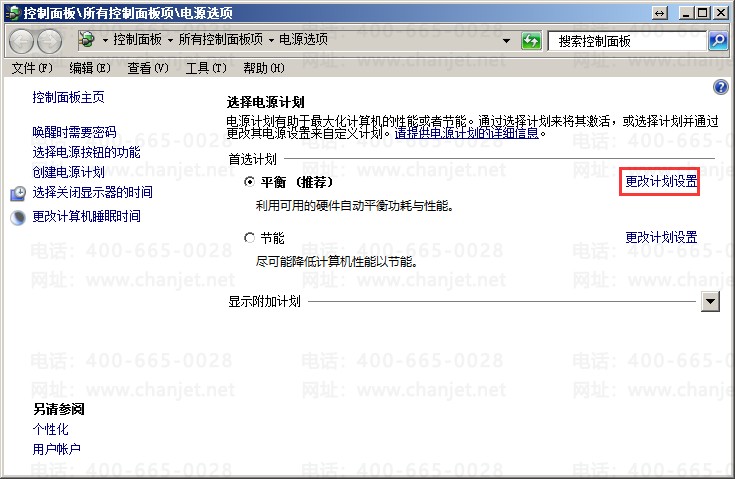Click the icon beside 选择关闭显示器的时间
The image size is (735, 479).
(18, 193)
